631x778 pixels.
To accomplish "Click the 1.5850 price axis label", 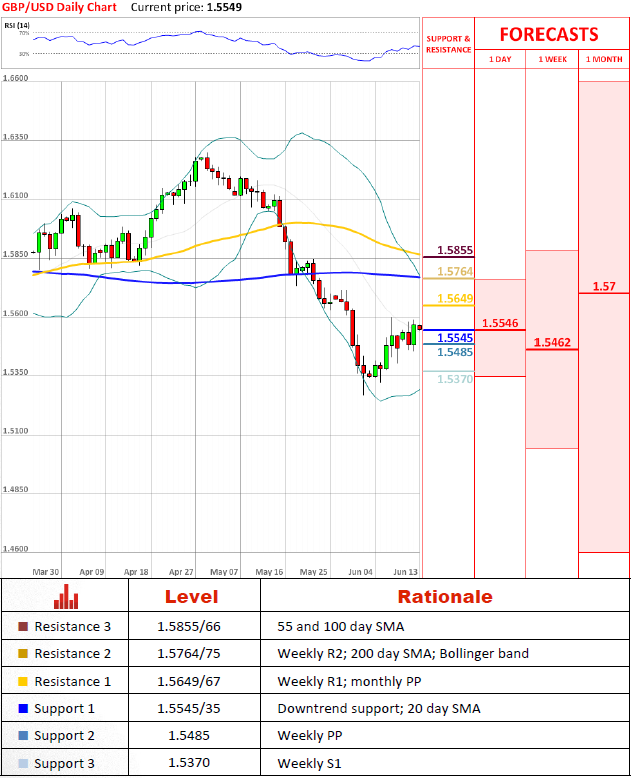I will pos(15,254).
